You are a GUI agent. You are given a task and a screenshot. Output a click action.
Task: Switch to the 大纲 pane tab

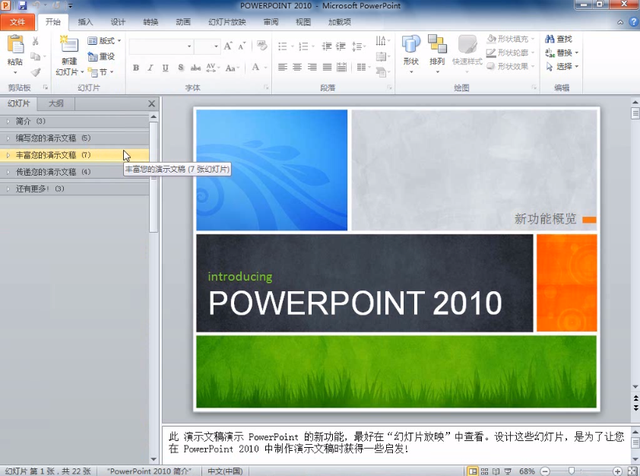56,103
